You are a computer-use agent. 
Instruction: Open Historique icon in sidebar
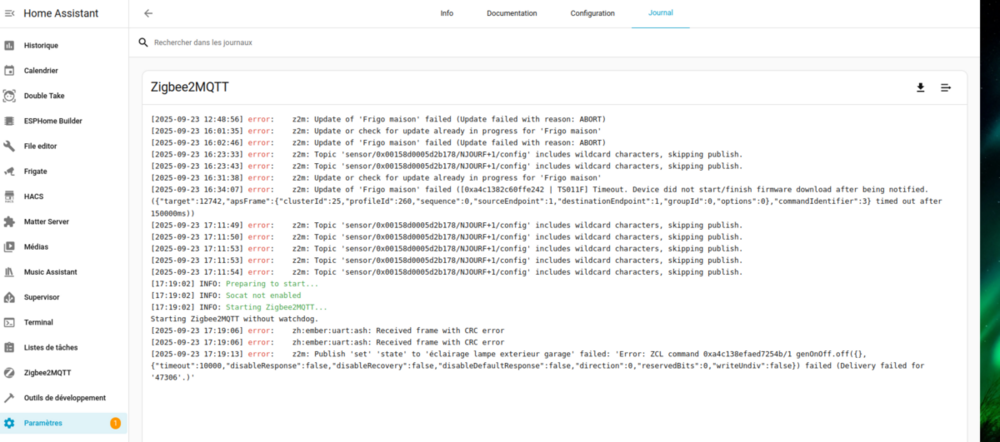[9, 45]
